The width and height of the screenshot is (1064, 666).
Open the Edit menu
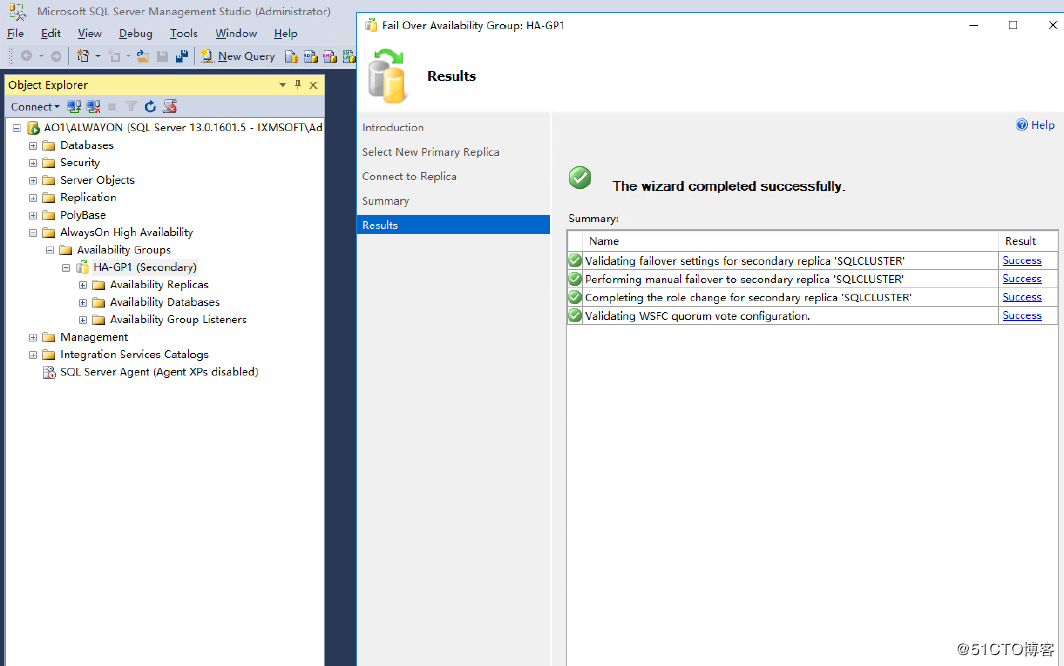51,33
